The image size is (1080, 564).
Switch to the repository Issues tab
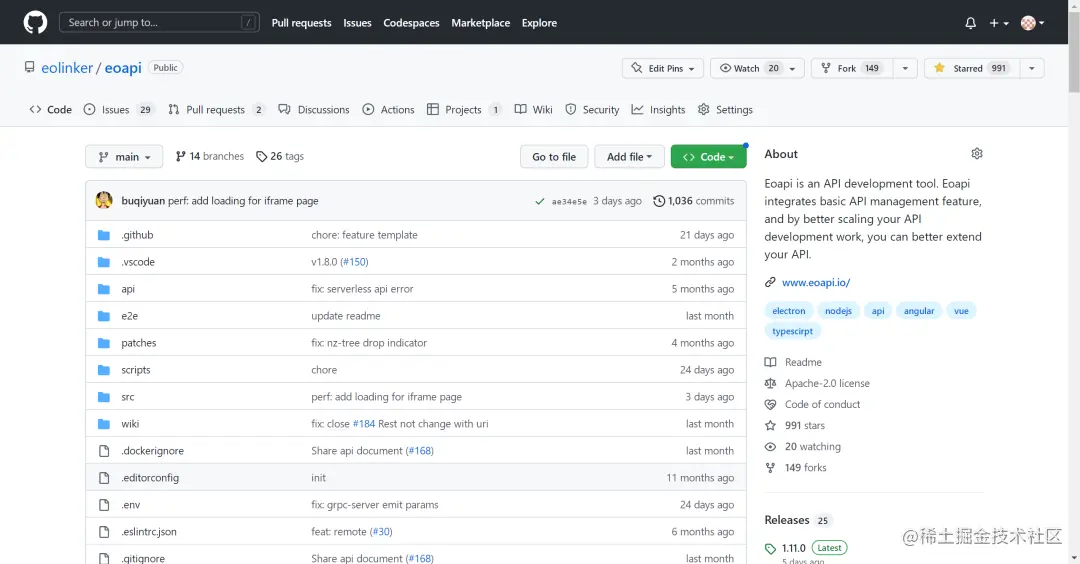(118, 109)
